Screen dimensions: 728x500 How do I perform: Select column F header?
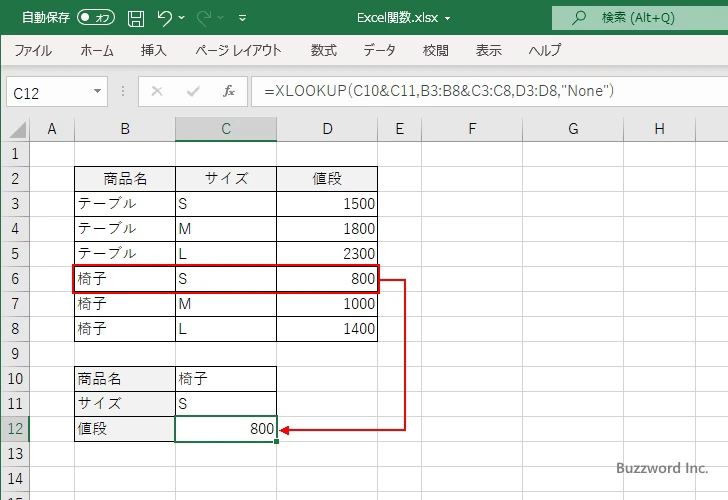coord(472,129)
